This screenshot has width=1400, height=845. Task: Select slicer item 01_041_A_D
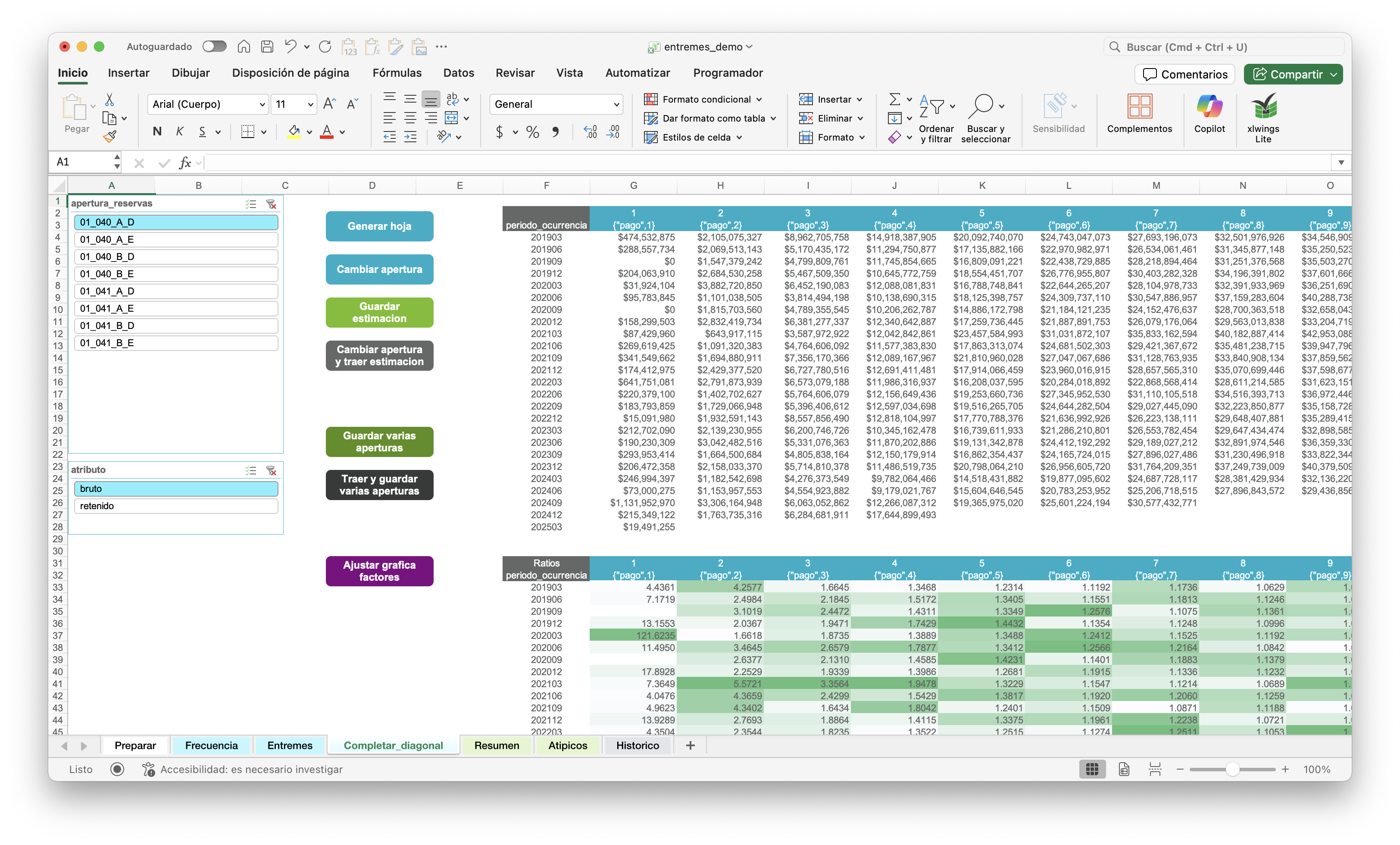click(x=176, y=291)
